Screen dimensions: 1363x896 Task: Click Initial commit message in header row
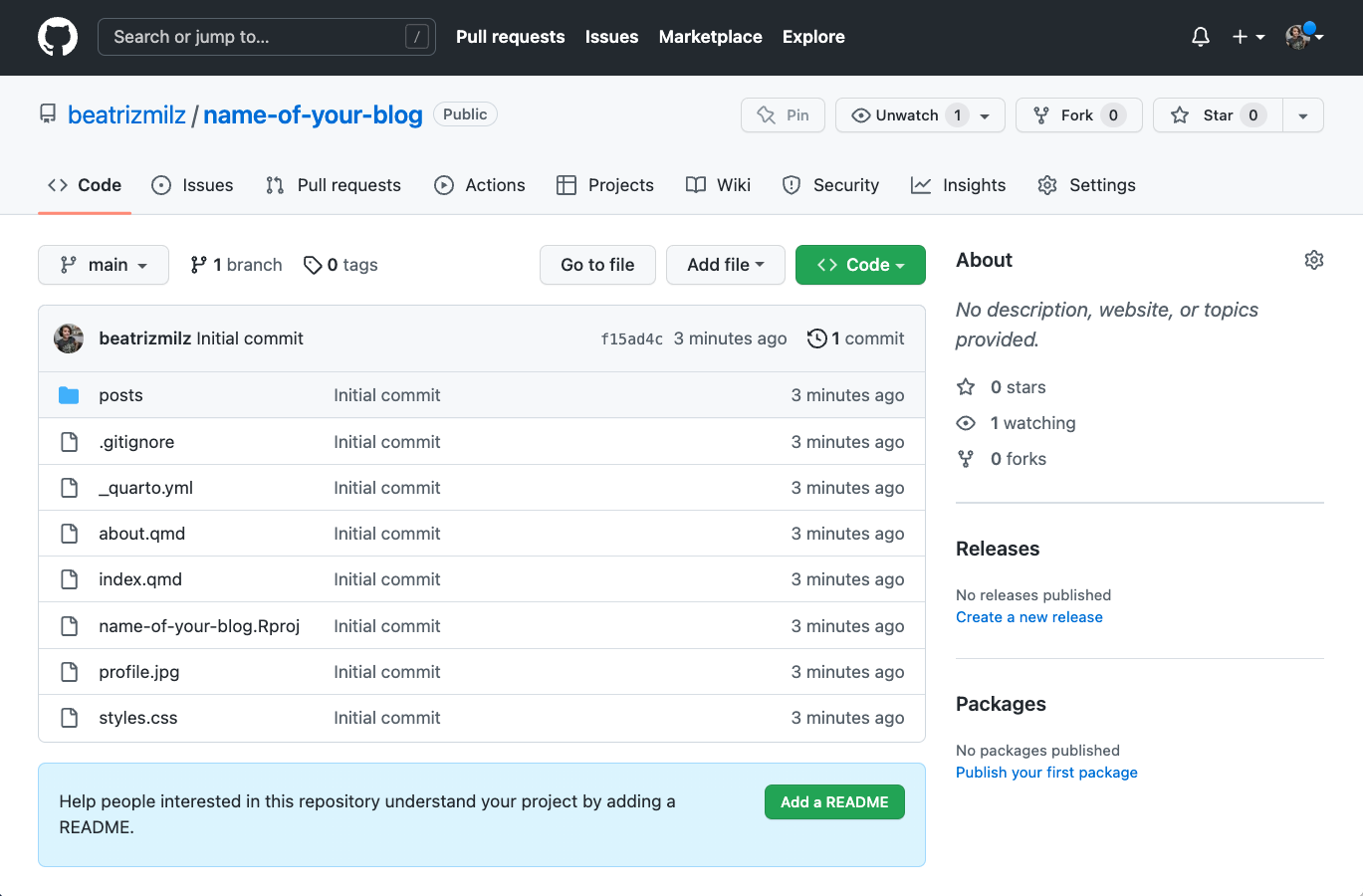250,338
